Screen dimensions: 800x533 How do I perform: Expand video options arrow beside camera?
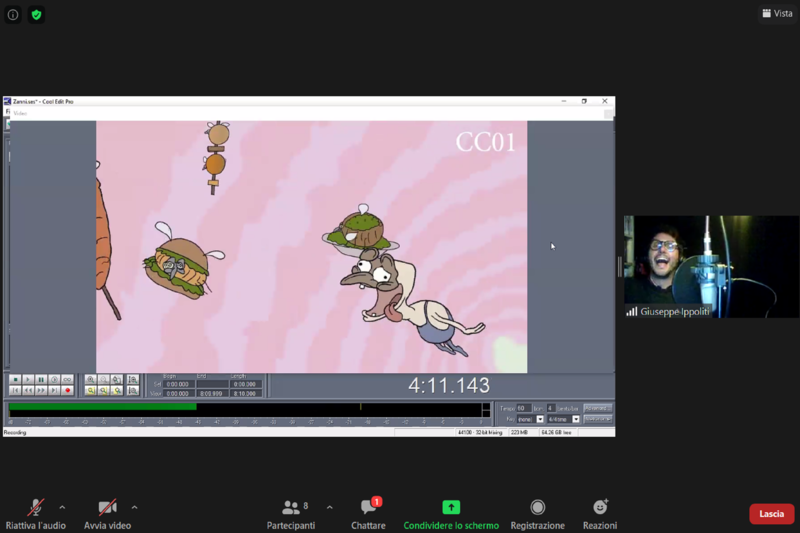point(134,507)
